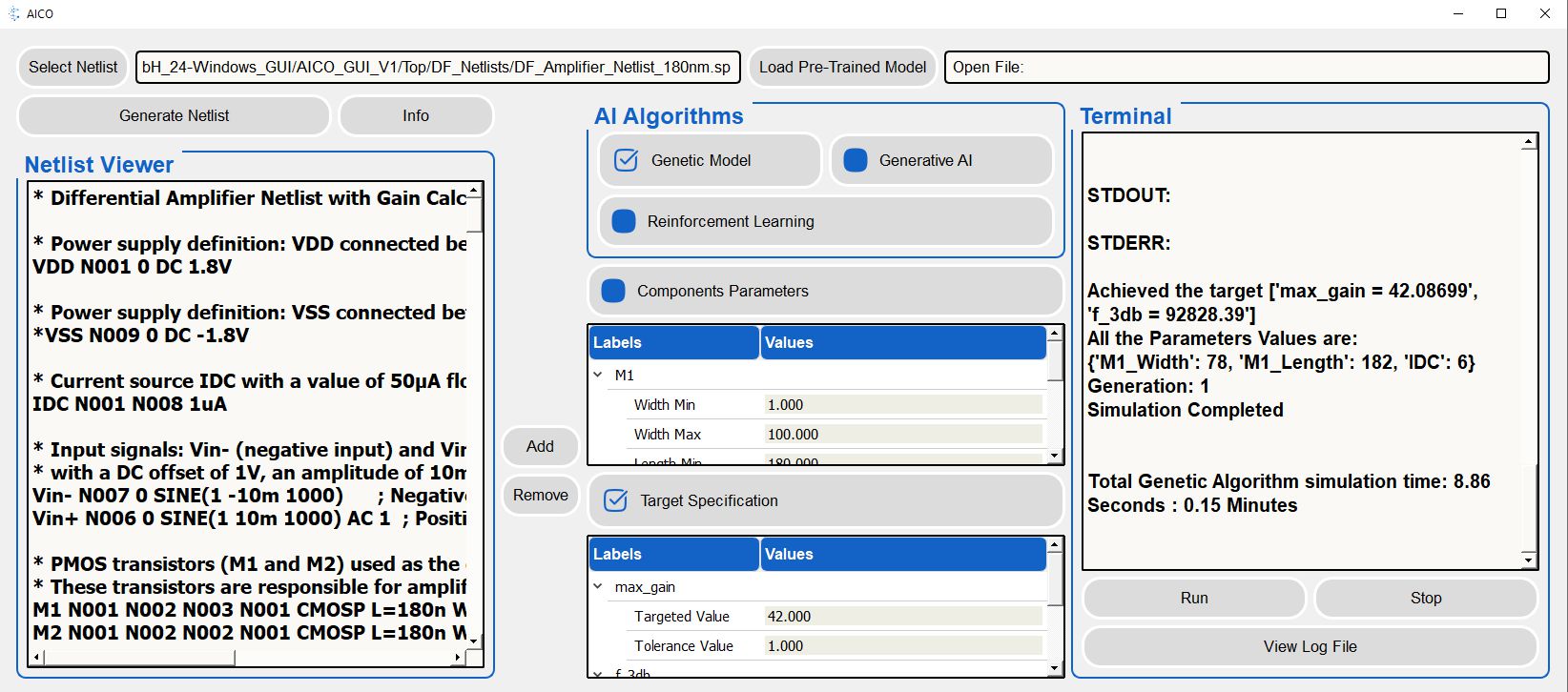Open View Log File
The width and height of the screenshot is (1568, 692).
[x=1310, y=646]
